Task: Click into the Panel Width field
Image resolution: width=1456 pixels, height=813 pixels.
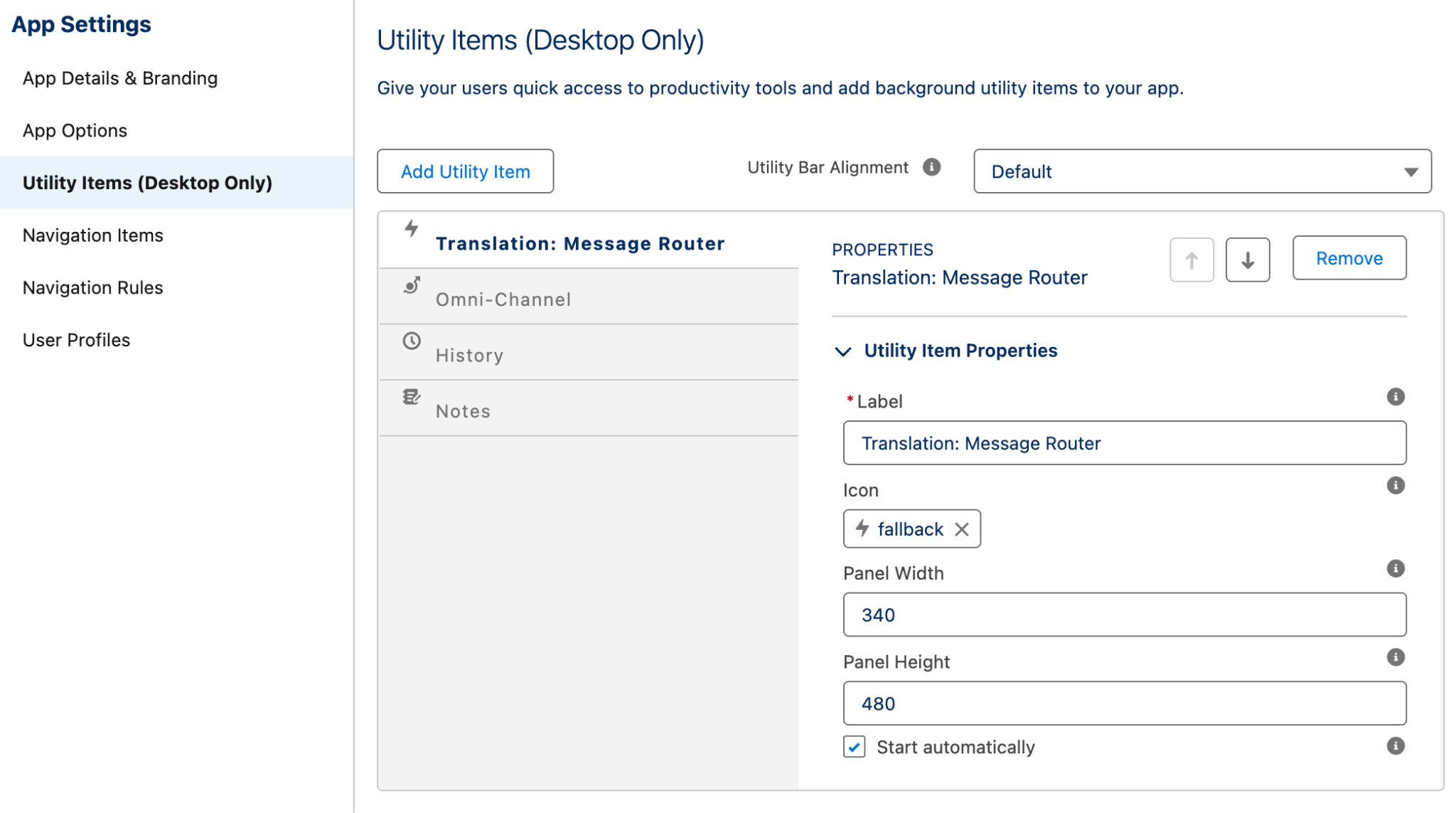Action: point(1124,615)
